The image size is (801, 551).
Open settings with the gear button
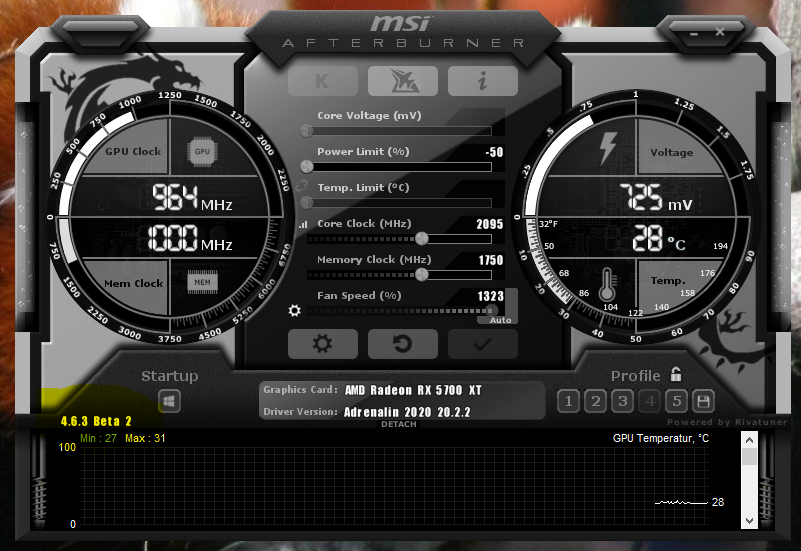point(322,344)
